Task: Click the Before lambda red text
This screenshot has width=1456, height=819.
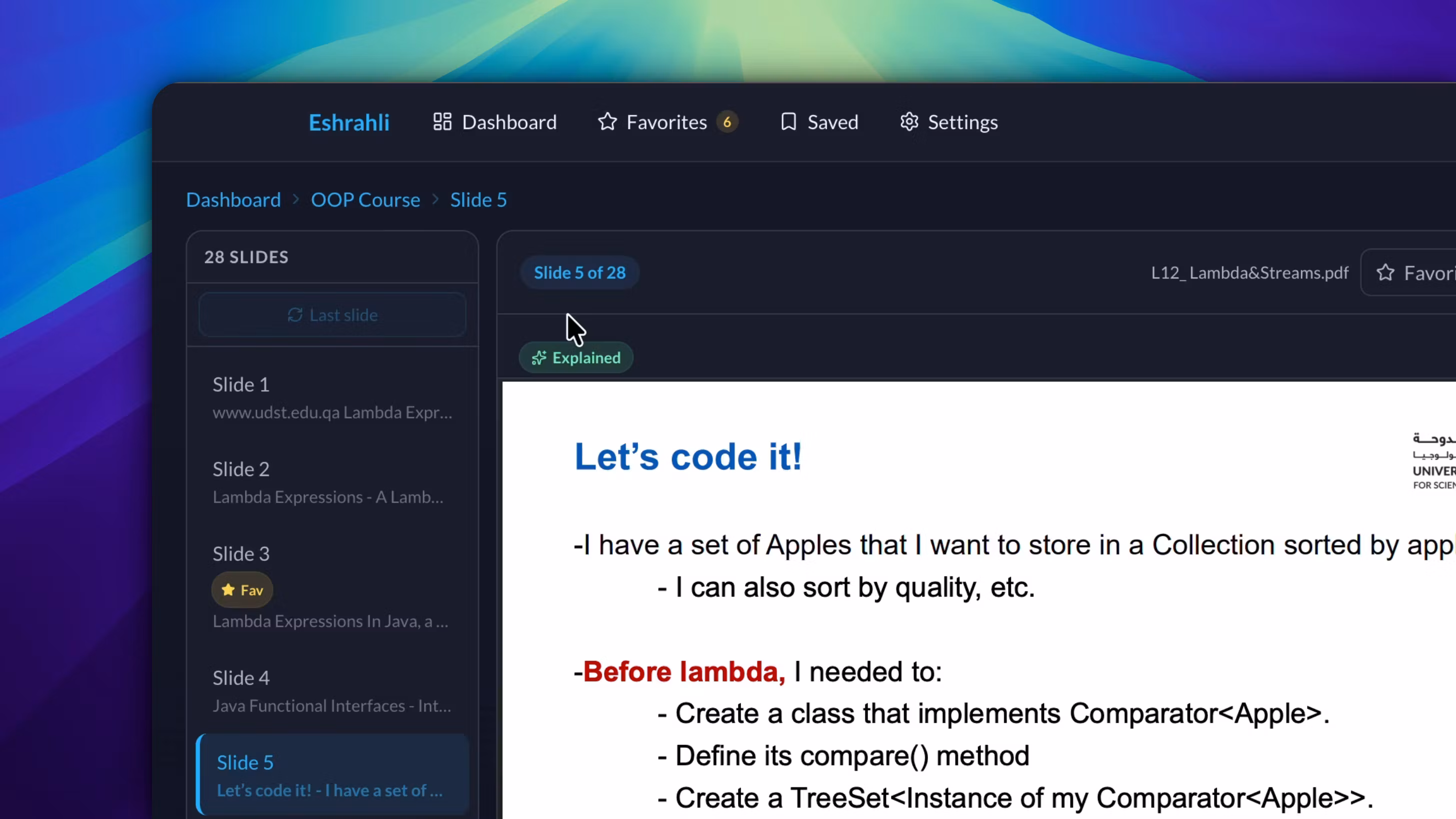Action: click(x=684, y=671)
